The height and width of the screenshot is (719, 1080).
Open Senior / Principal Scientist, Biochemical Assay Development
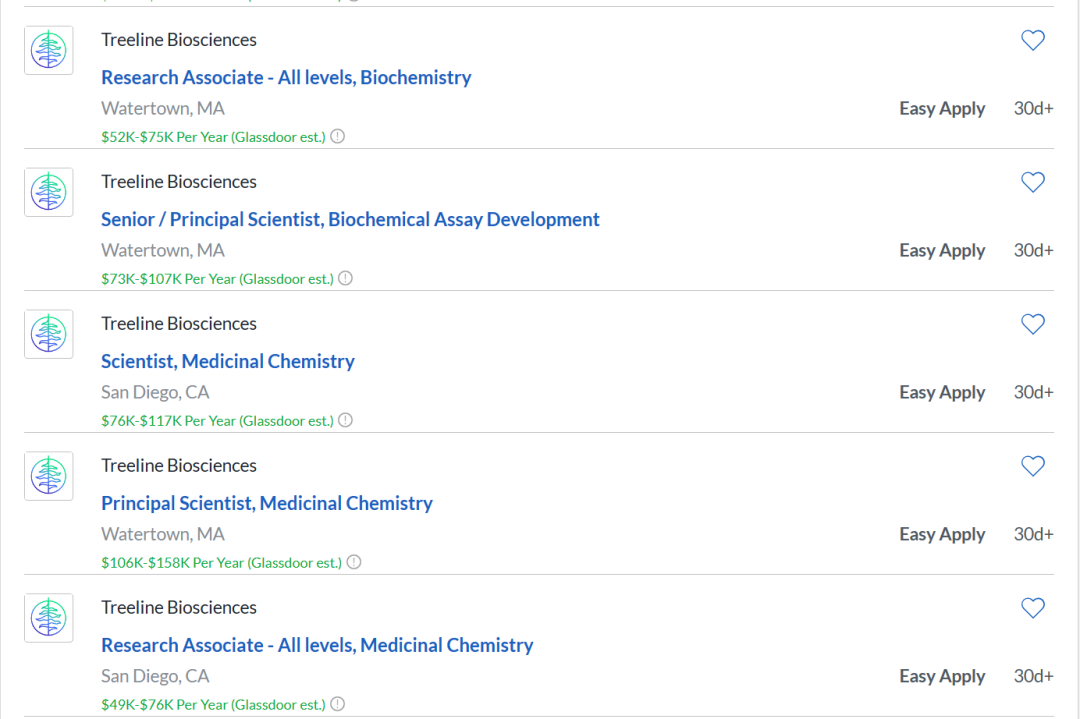(x=350, y=220)
